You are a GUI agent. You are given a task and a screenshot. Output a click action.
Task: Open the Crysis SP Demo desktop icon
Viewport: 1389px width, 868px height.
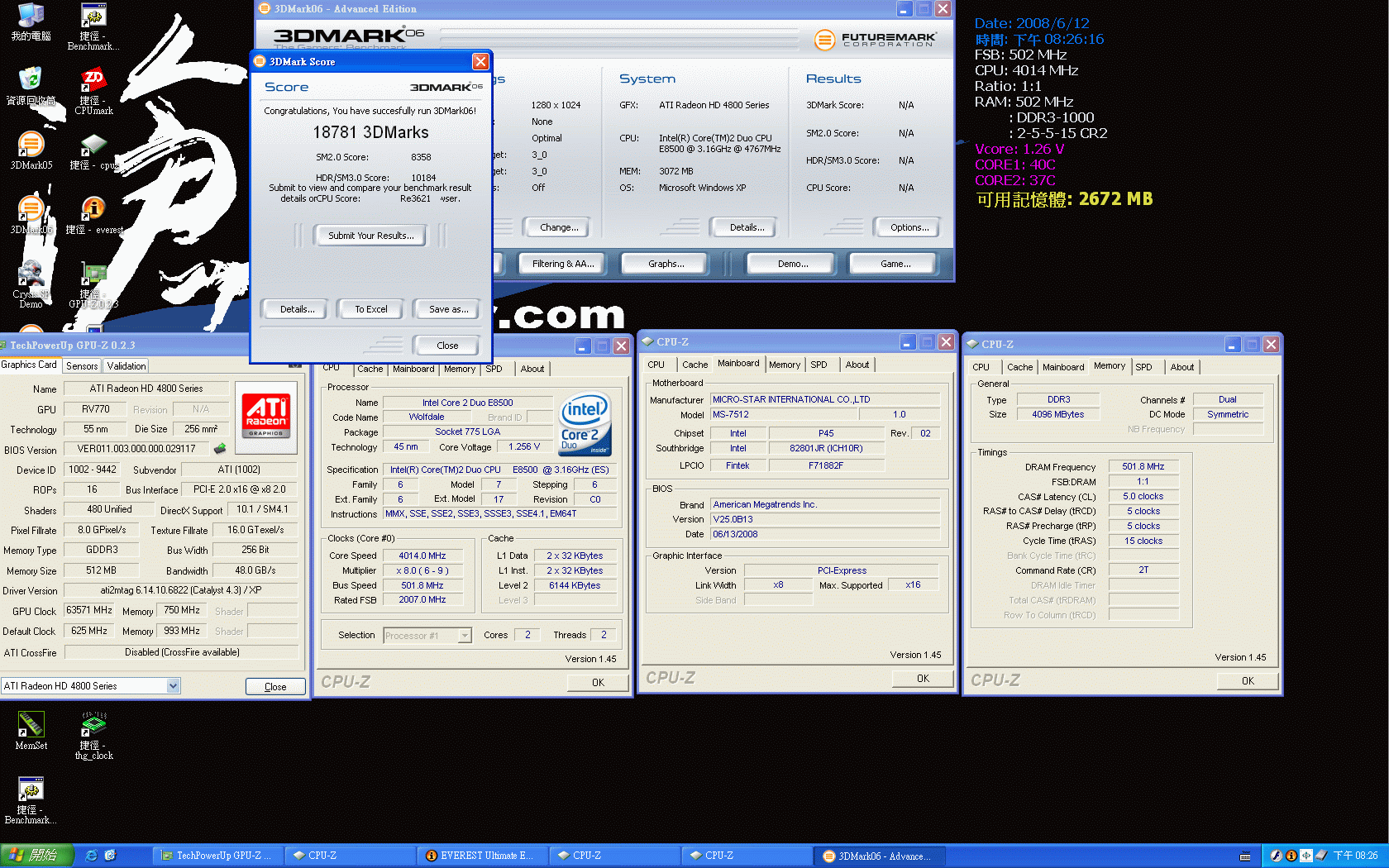point(31,284)
